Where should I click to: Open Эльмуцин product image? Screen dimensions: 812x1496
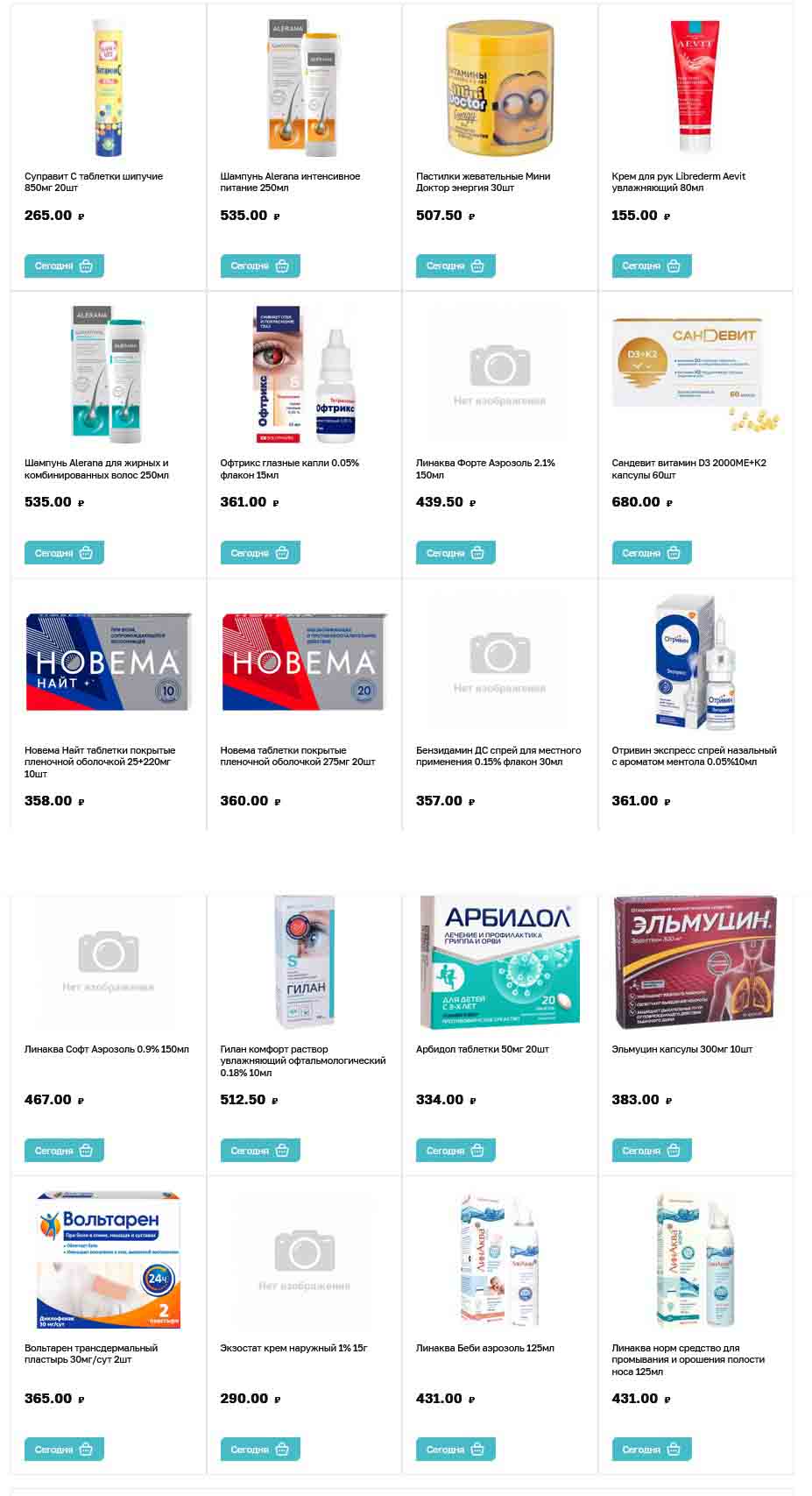coord(695,961)
